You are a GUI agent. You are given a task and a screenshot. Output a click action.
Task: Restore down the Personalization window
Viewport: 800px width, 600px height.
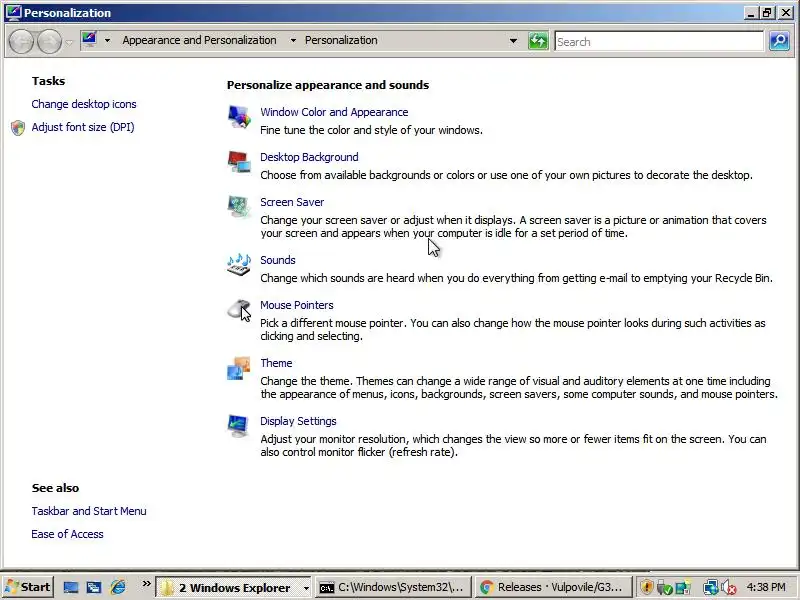pos(767,13)
